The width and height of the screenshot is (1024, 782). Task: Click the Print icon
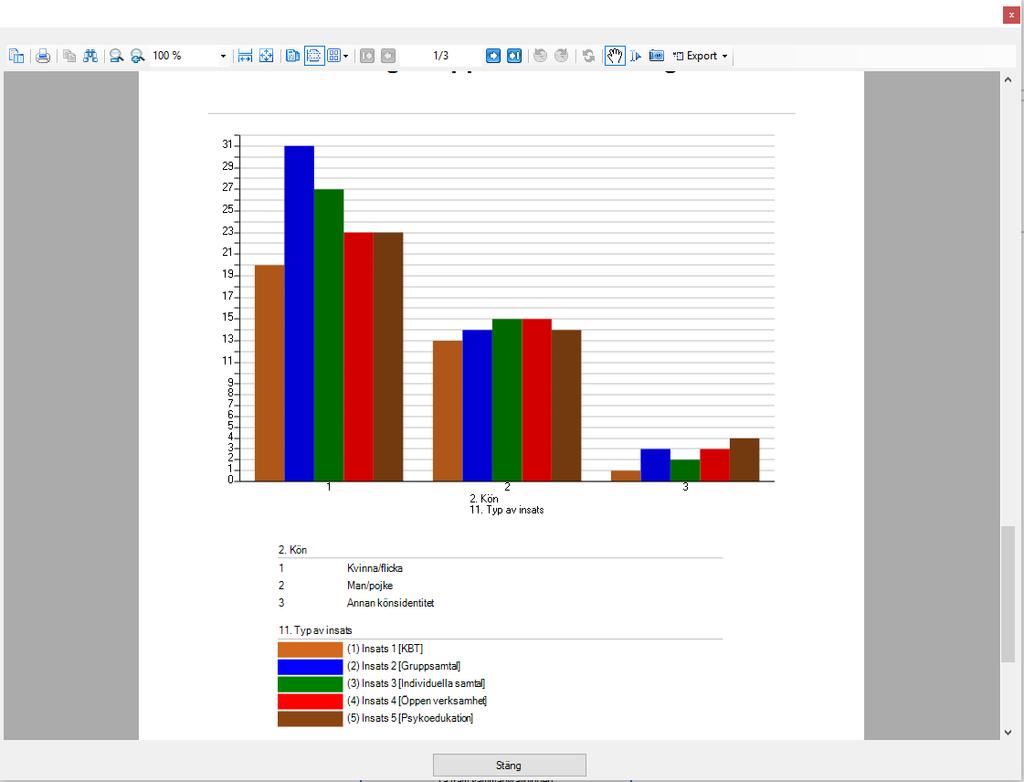pyautogui.click(x=43, y=56)
